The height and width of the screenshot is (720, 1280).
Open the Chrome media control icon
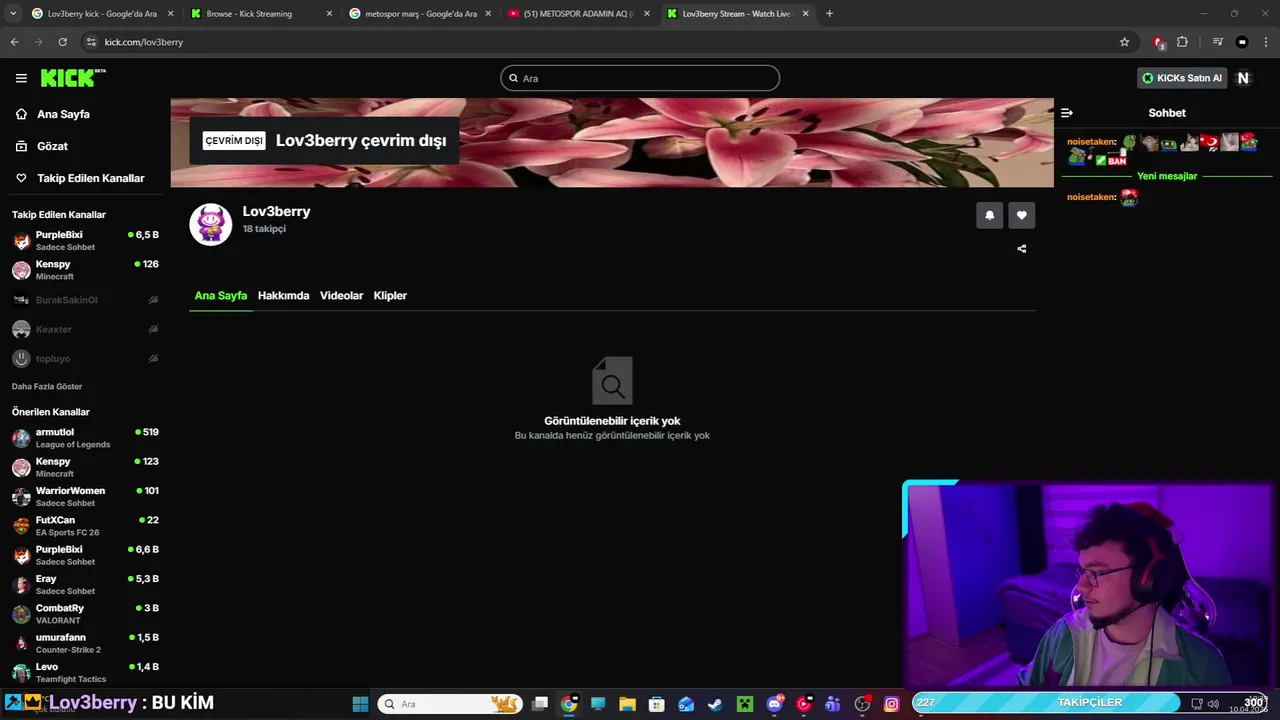pyautogui.click(x=1217, y=42)
